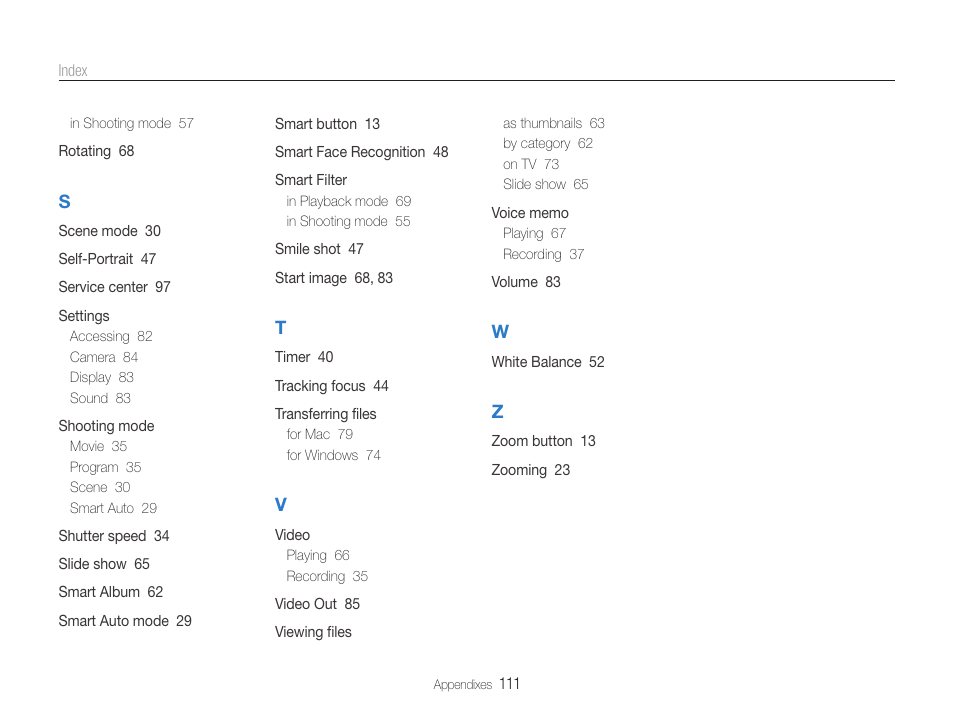The height and width of the screenshot is (720, 954).
Task: Open the Shutter speed 34 entry
Action: (x=113, y=536)
